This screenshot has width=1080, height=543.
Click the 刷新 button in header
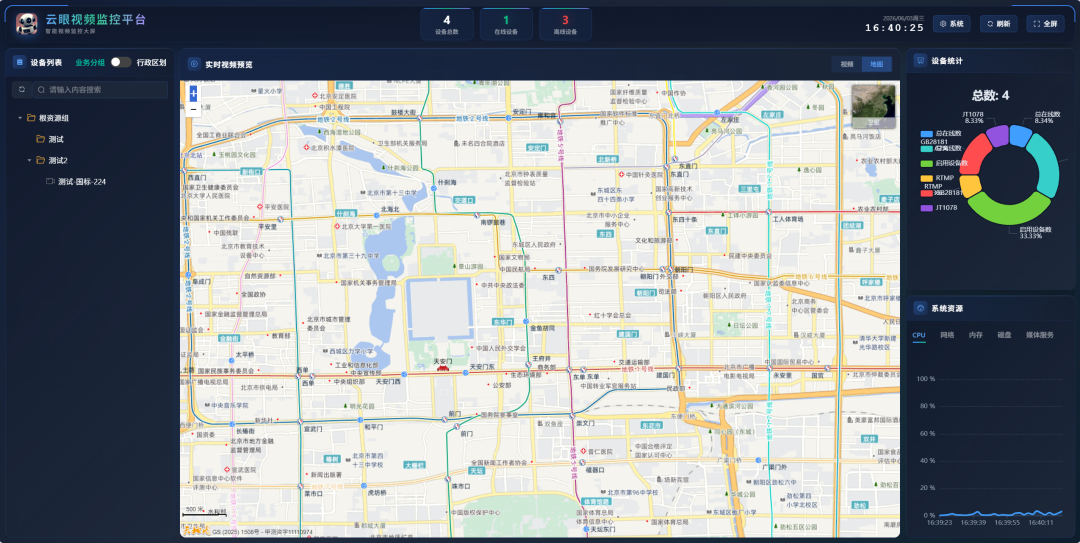click(999, 23)
